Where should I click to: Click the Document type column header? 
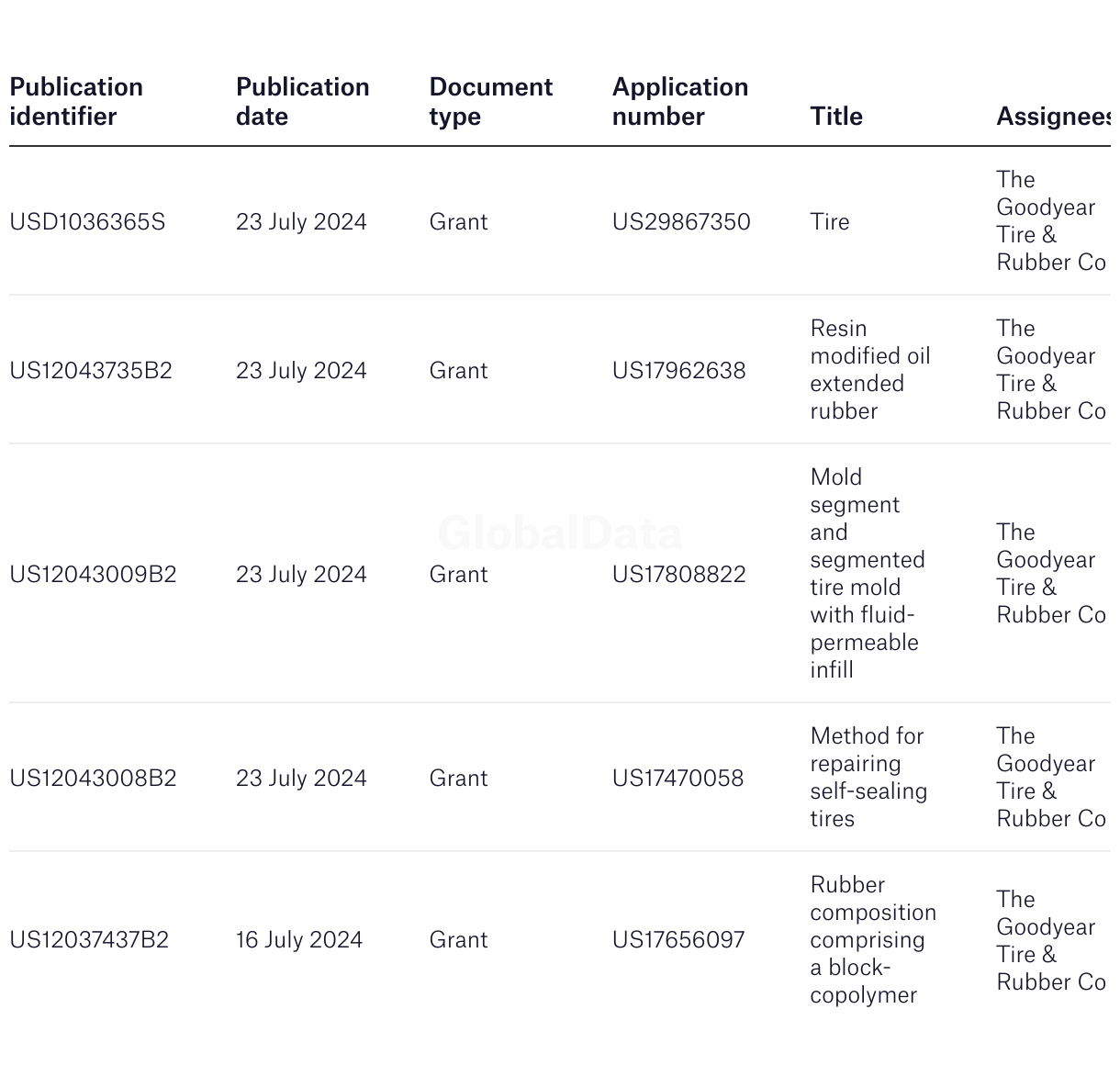pos(490,102)
